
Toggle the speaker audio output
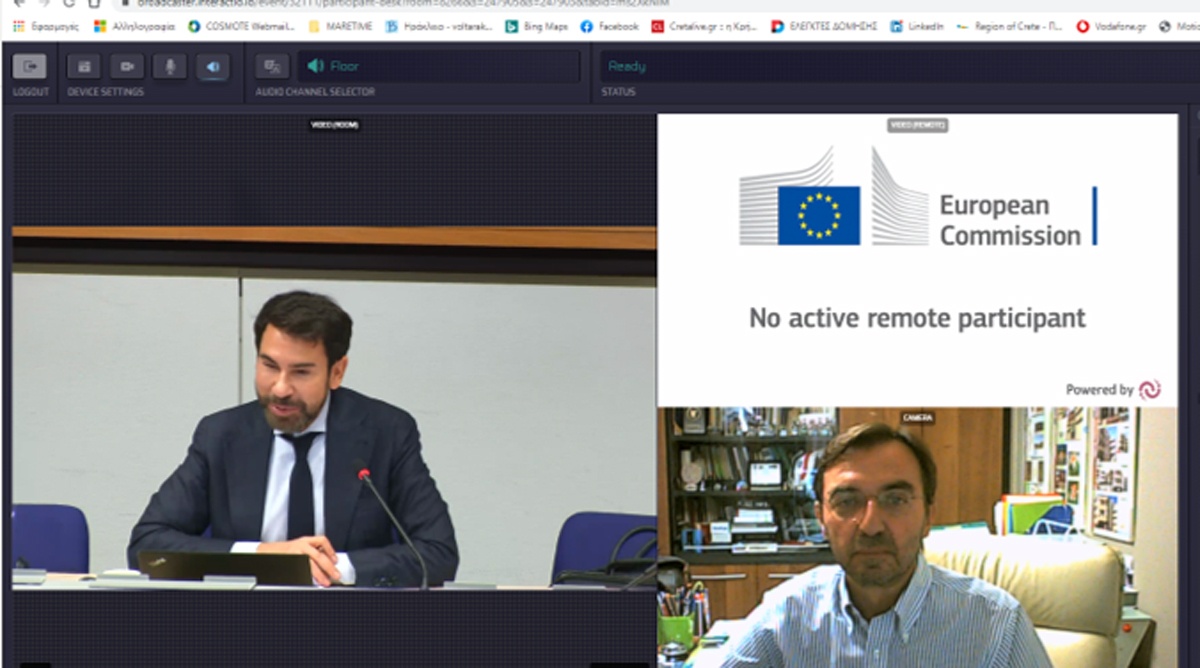[212, 67]
